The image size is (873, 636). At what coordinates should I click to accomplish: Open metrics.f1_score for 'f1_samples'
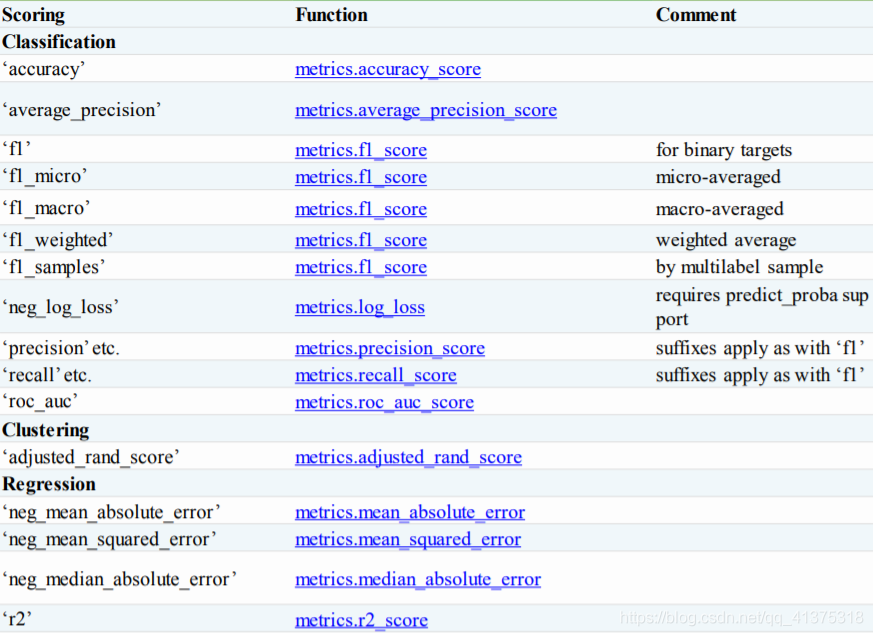point(361,267)
